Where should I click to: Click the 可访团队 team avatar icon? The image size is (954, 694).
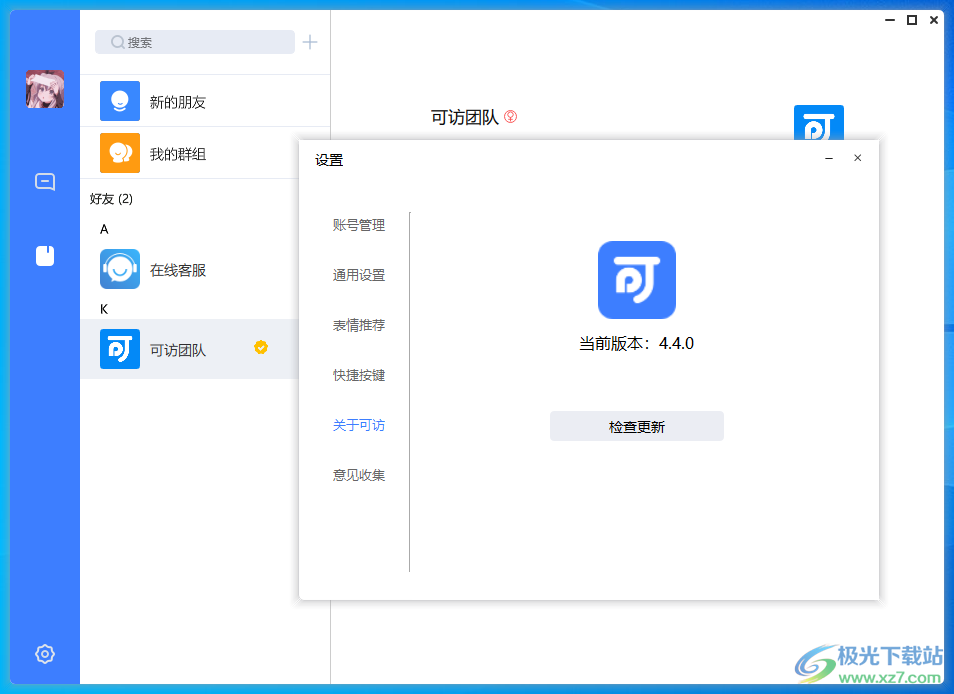click(x=119, y=349)
